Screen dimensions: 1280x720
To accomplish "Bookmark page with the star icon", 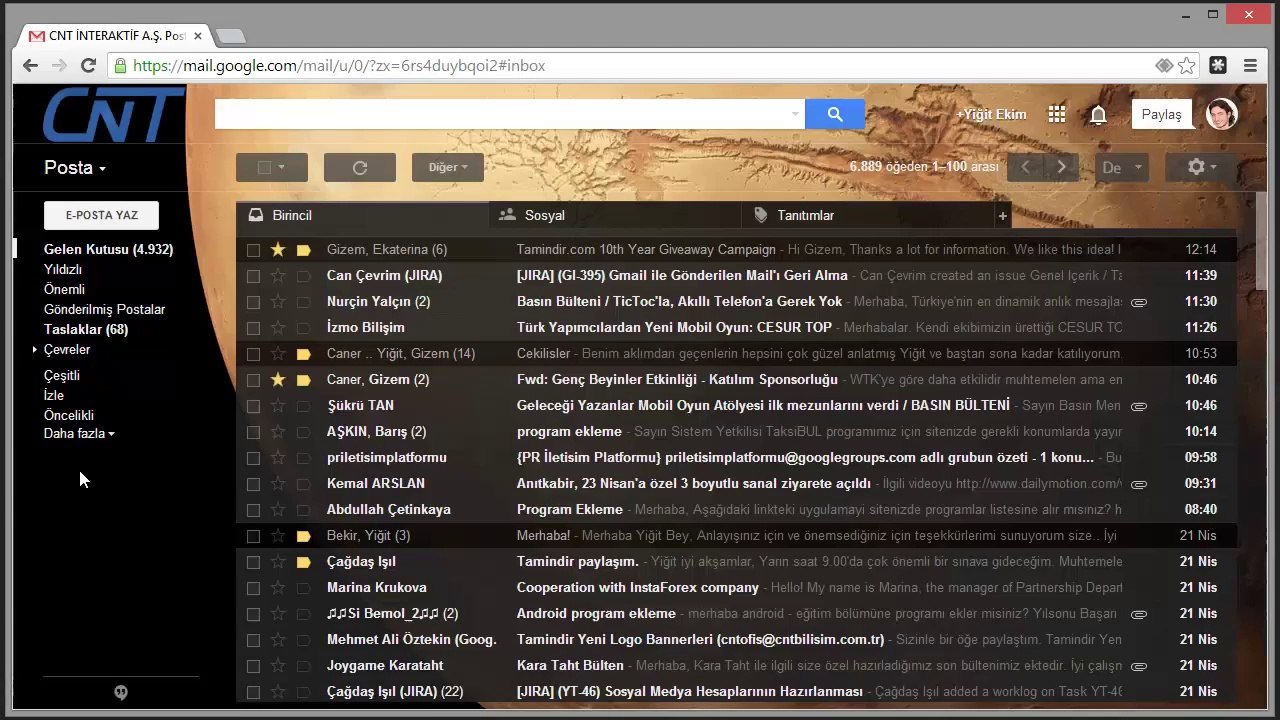I will (1187, 65).
